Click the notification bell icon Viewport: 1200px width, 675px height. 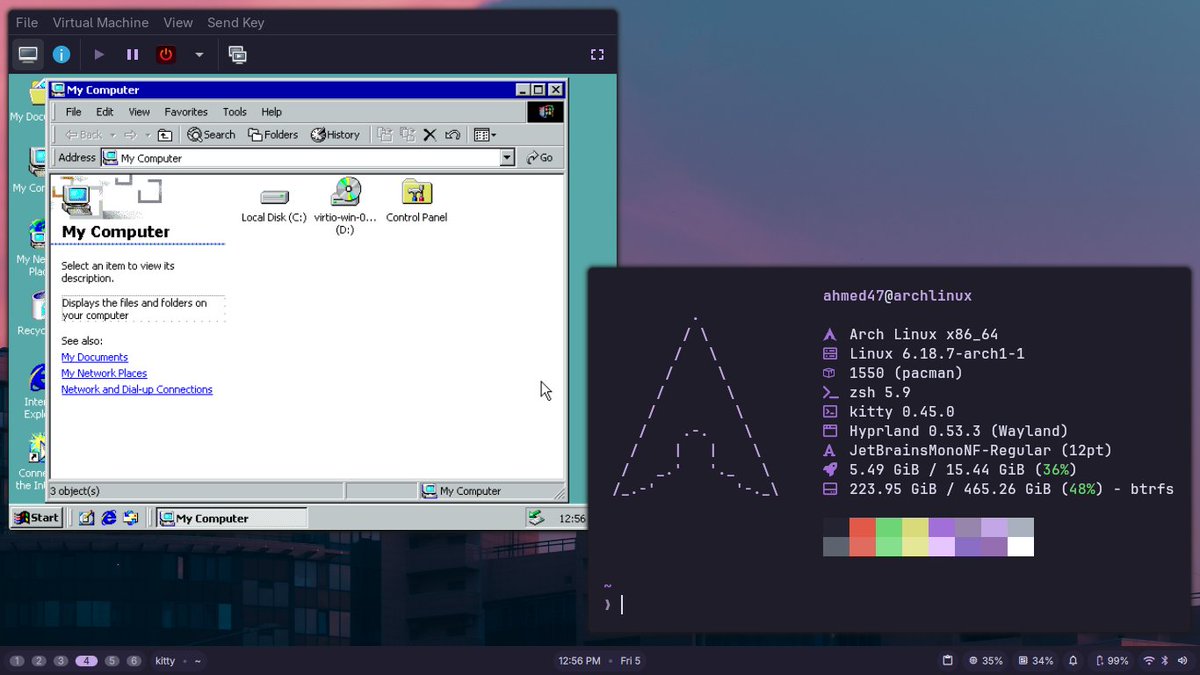click(x=1073, y=661)
